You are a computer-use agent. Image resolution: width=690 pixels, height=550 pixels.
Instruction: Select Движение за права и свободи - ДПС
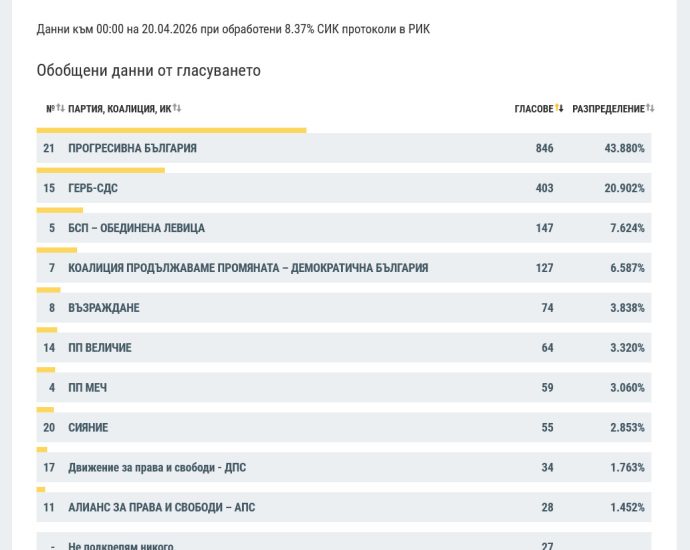pos(157,467)
